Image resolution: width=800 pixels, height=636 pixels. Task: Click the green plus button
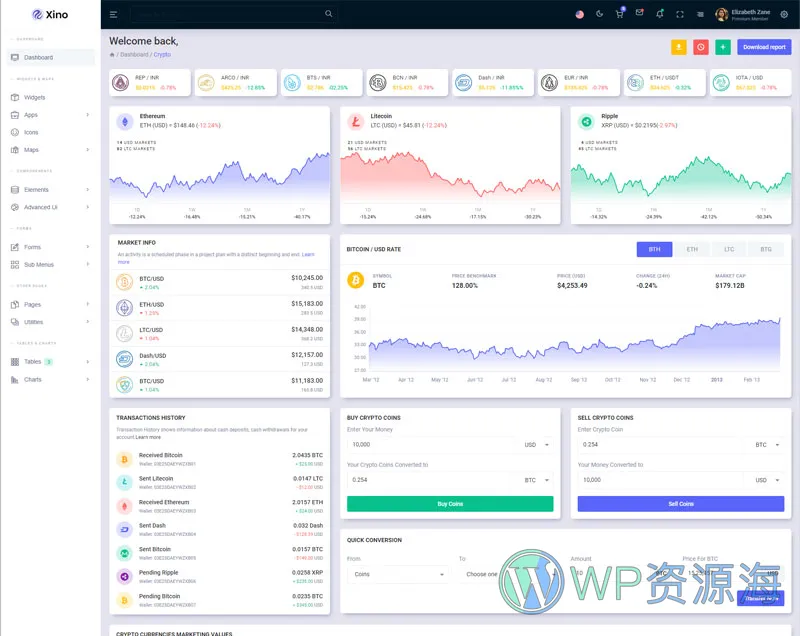tap(723, 47)
